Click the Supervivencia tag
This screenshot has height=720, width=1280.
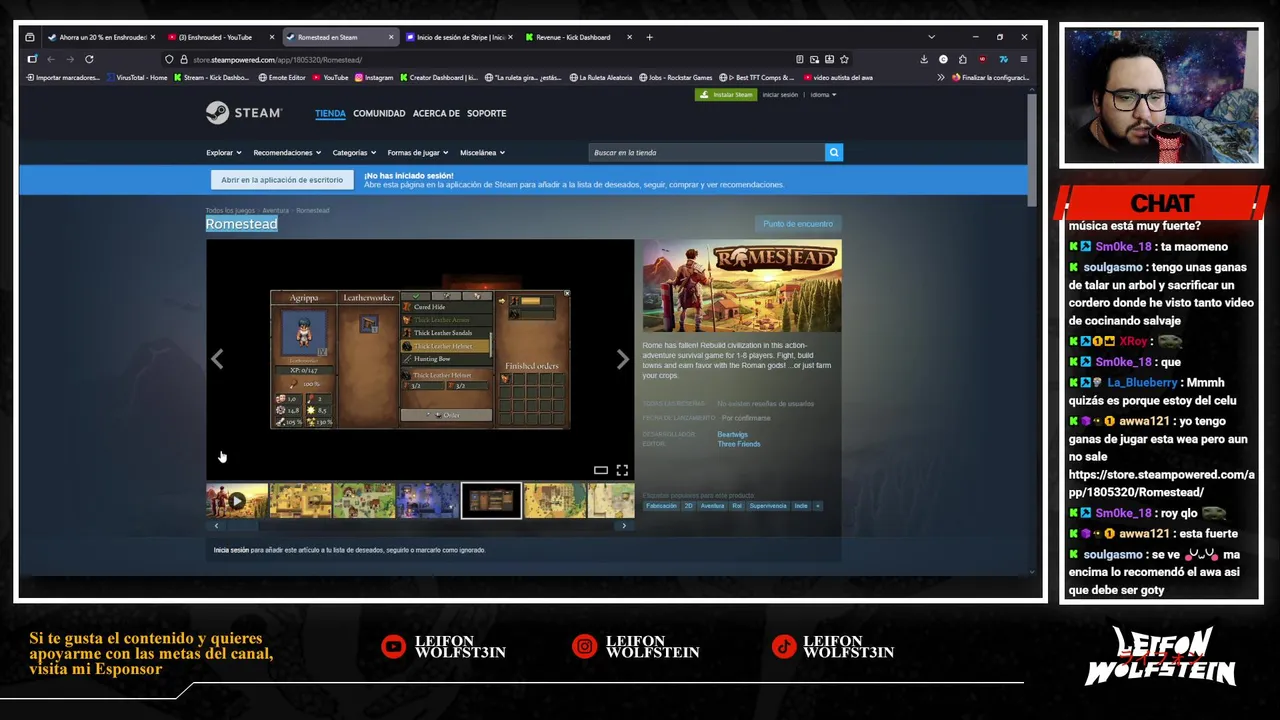[768, 506]
